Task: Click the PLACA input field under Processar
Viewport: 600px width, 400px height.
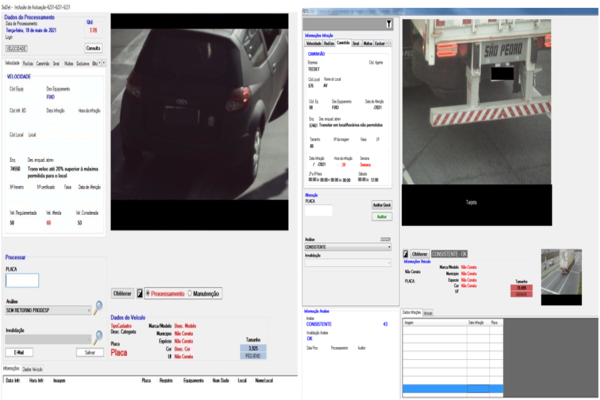Action: (22, 281)
